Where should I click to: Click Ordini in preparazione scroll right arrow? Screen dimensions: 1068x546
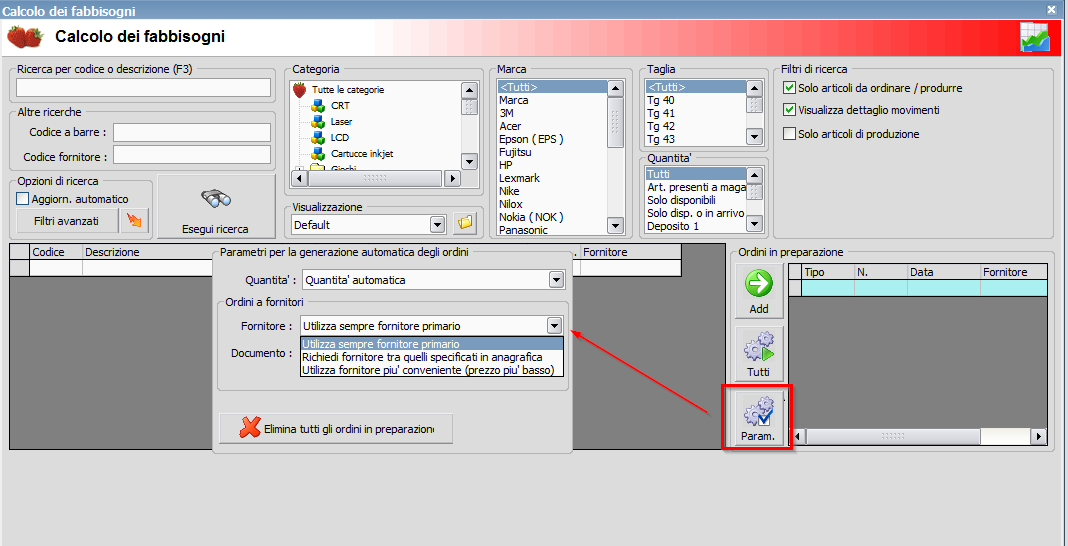(x=1039, y=436)
